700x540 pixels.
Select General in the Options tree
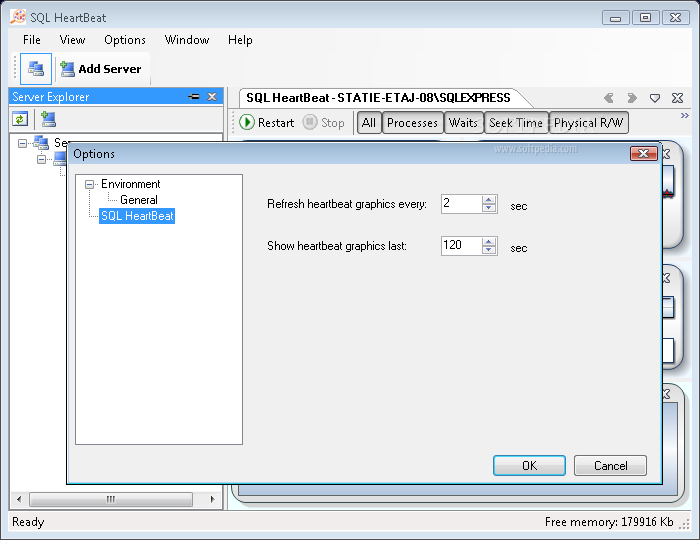click(x=139, y=200)
